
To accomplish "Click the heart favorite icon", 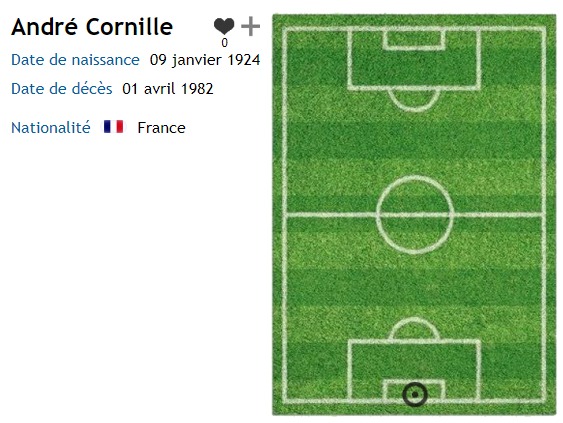I will click(x=224, y=26).
